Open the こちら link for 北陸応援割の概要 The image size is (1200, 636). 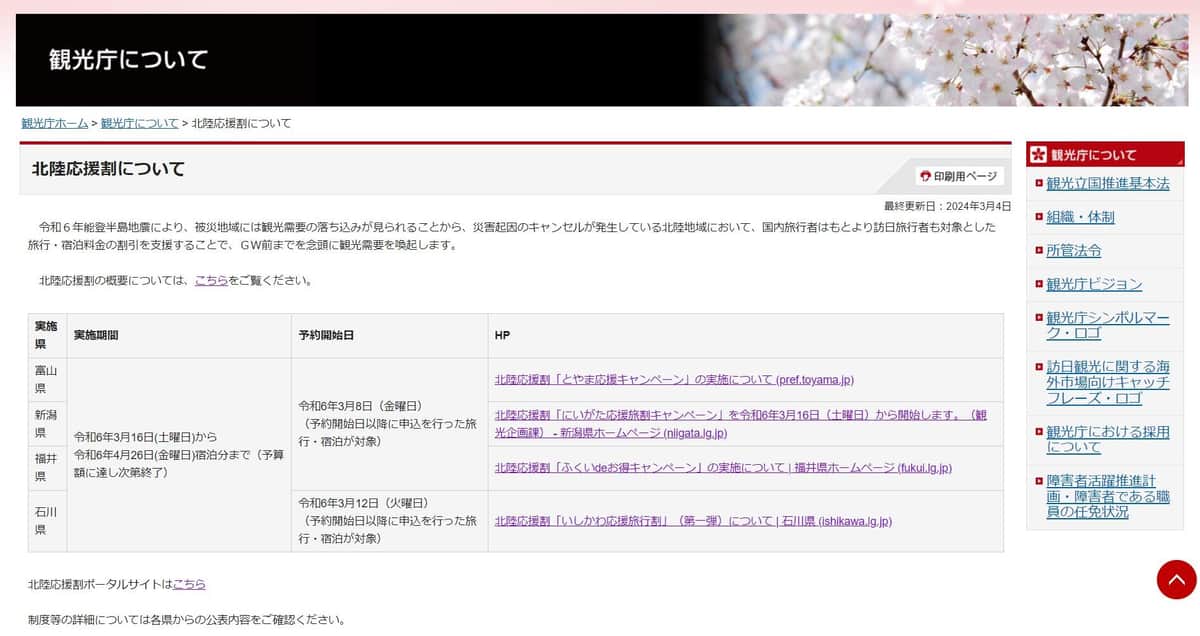coord(211,281)
